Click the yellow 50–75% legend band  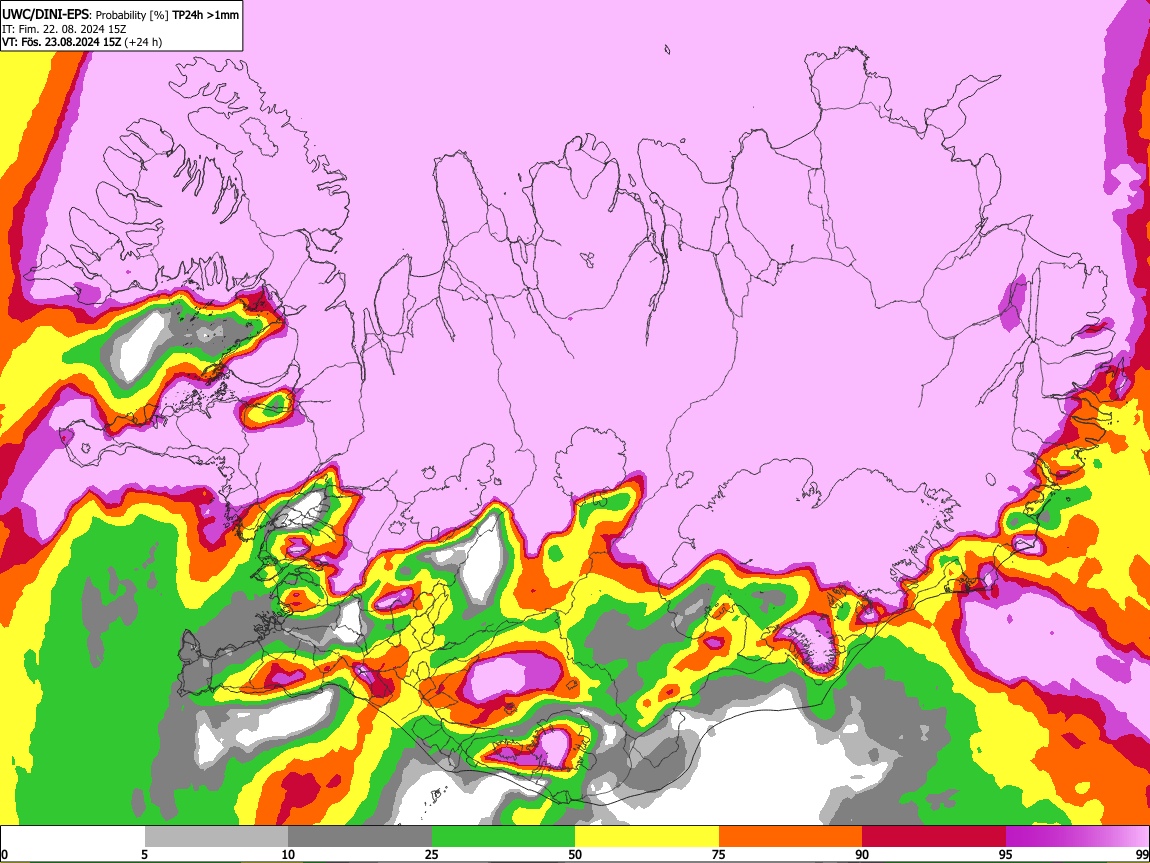click(x=647, y=837)
